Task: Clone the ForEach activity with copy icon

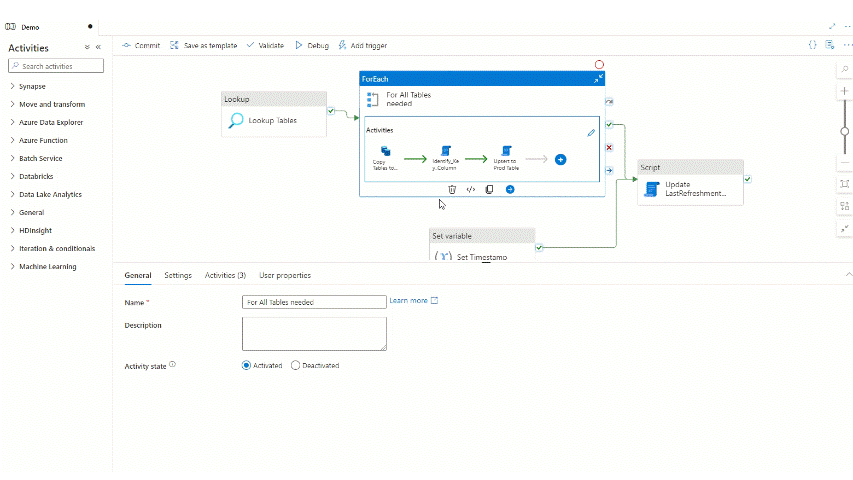Action: 489,189
